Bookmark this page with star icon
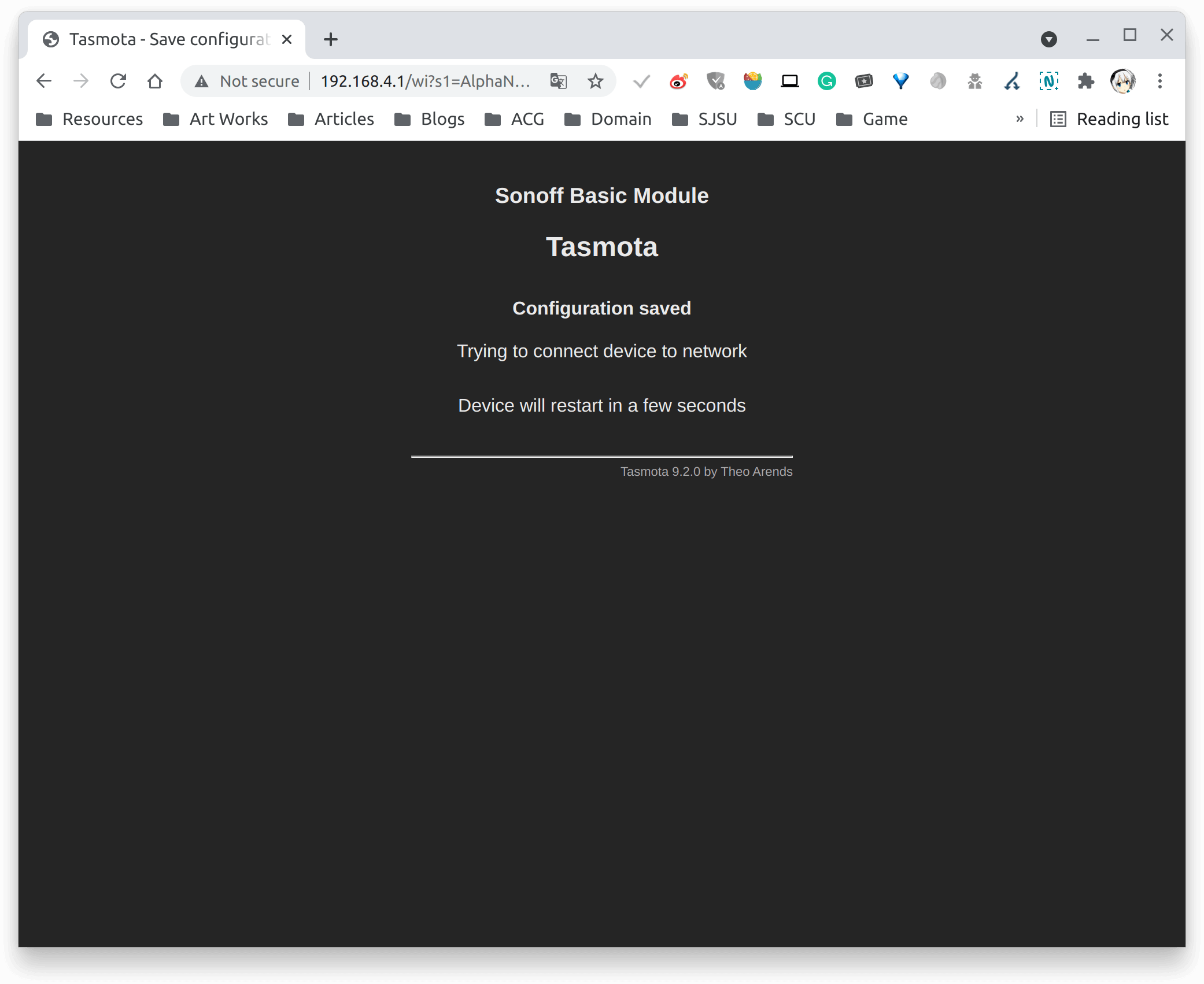Screen dimensions: 1204x984 pos(595,81)
